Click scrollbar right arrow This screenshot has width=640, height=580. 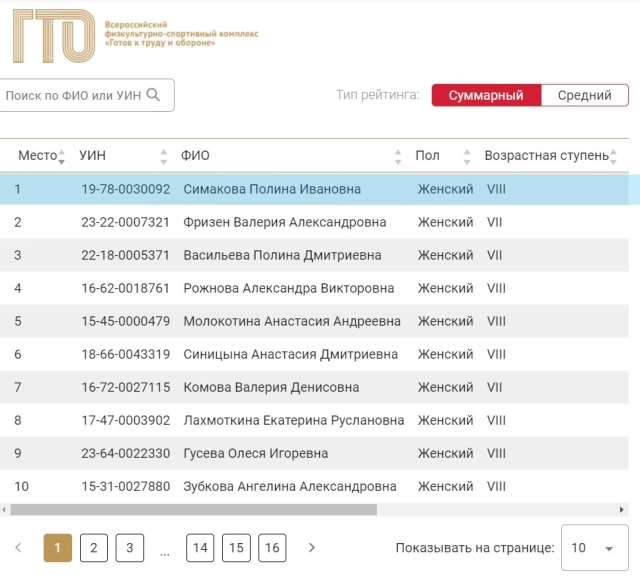point(621,509)
